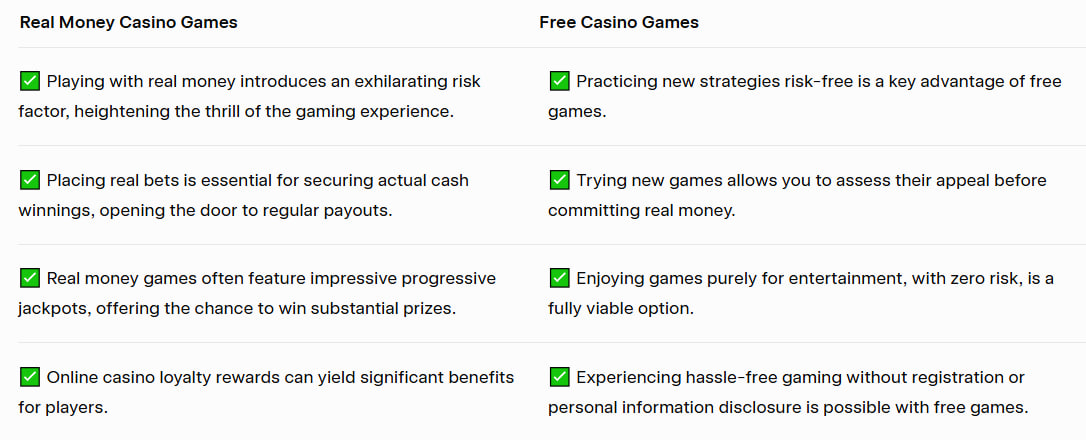This screenshot has width=1086, height=440.
Task: Click text 'offering the chance to win substantial prizes'
Action: [x=276, y=309]
